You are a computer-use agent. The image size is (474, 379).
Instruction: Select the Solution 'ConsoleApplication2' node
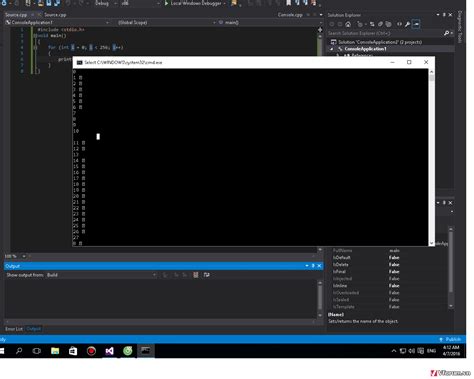coord(380,42)
